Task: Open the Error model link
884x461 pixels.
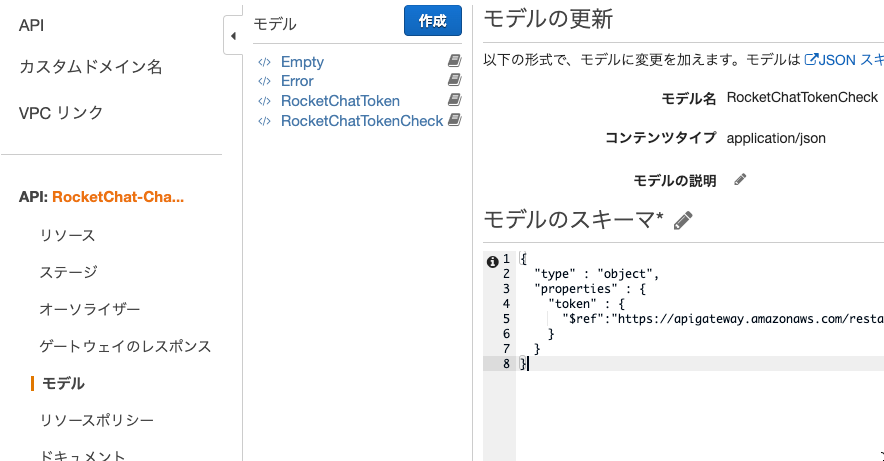Action: 297,81
